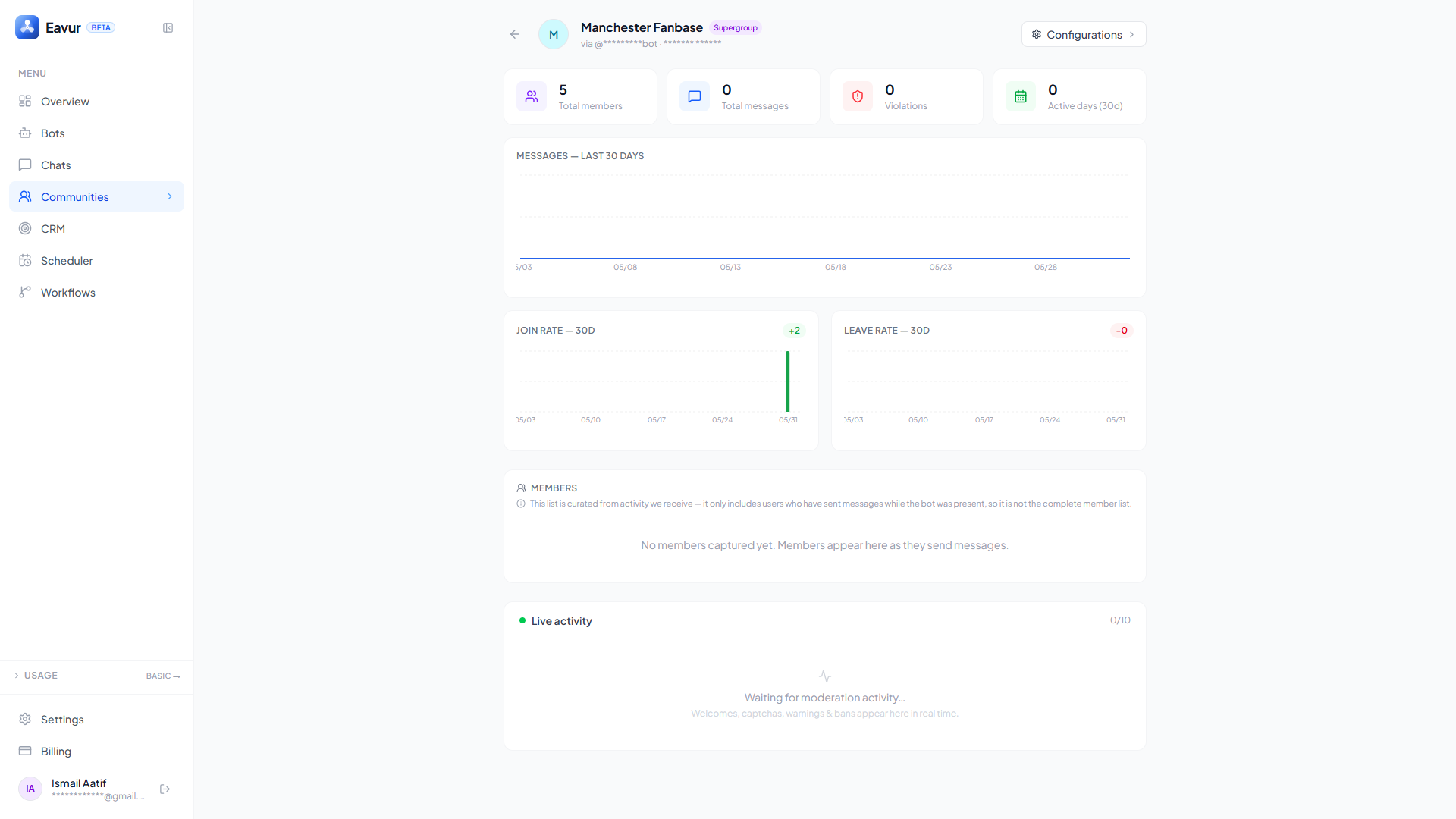1456x819 pixels.
Task: Click the Ismail Aatif account name
Action: [x=79, y=783]
